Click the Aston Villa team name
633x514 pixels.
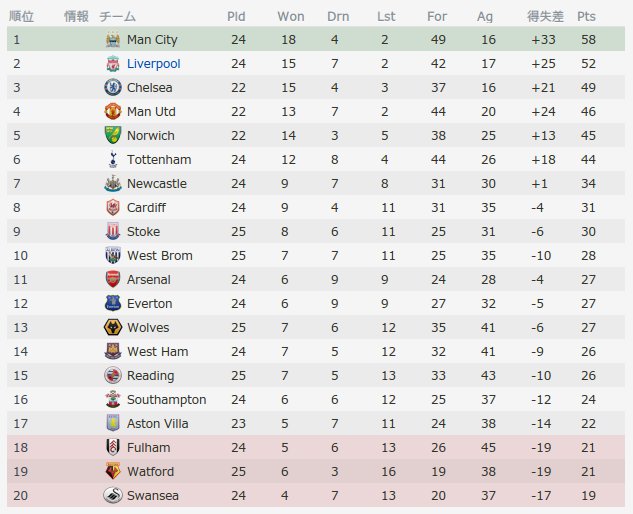click(x=157, y=424)
